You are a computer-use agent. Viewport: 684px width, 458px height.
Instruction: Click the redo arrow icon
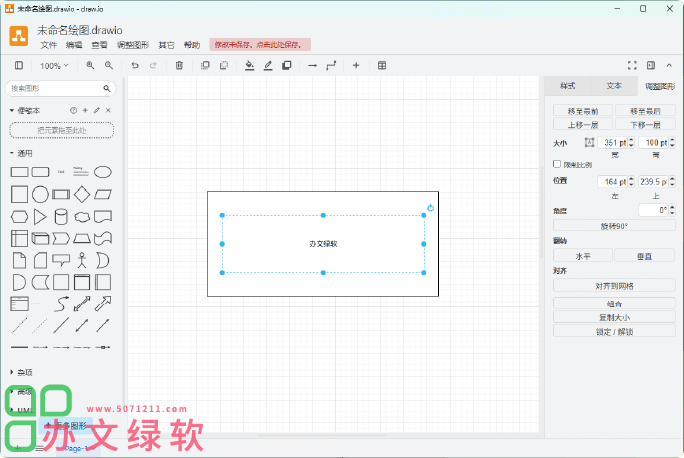point(153,65)
